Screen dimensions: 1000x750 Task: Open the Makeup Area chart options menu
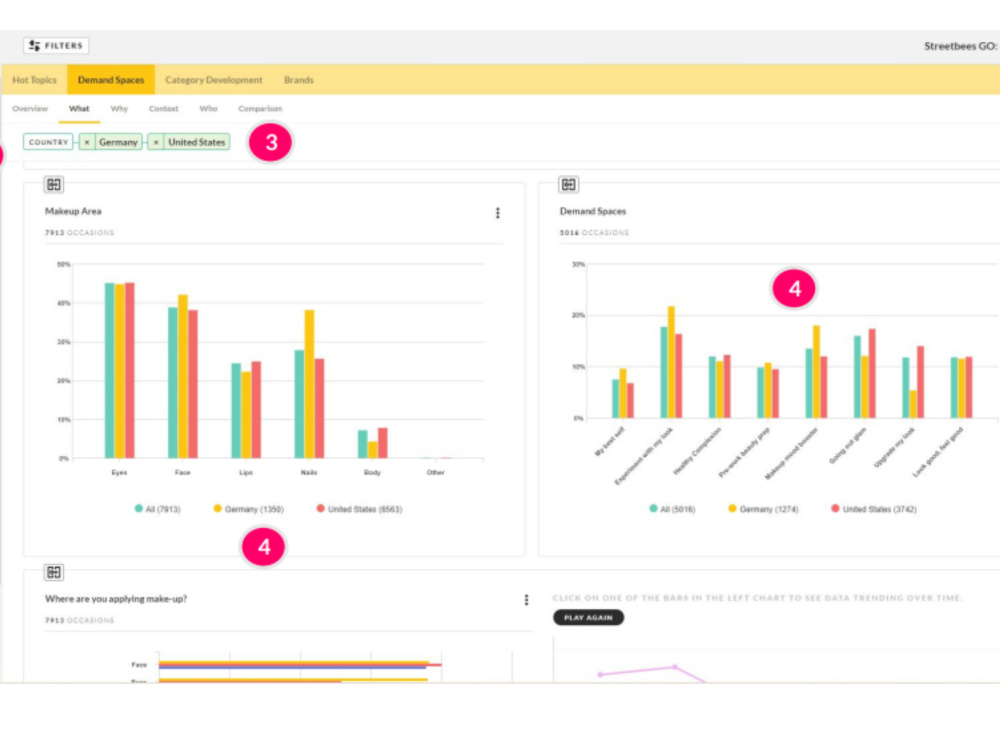pos(497,213)
